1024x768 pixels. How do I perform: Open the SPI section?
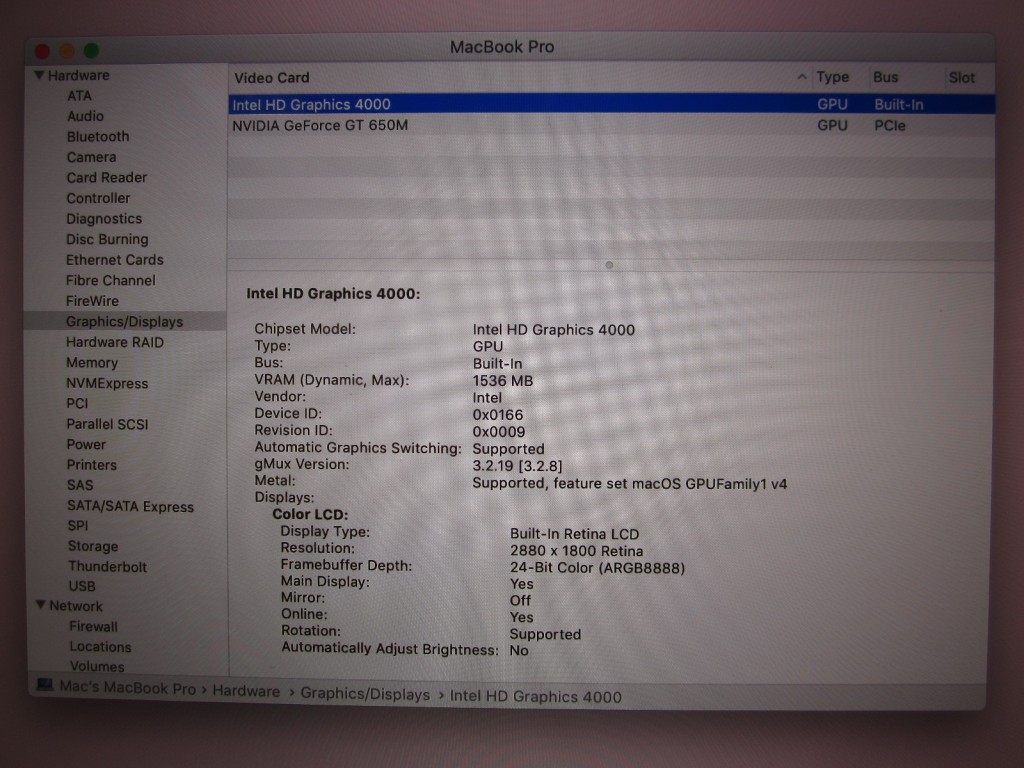(78, 526)
